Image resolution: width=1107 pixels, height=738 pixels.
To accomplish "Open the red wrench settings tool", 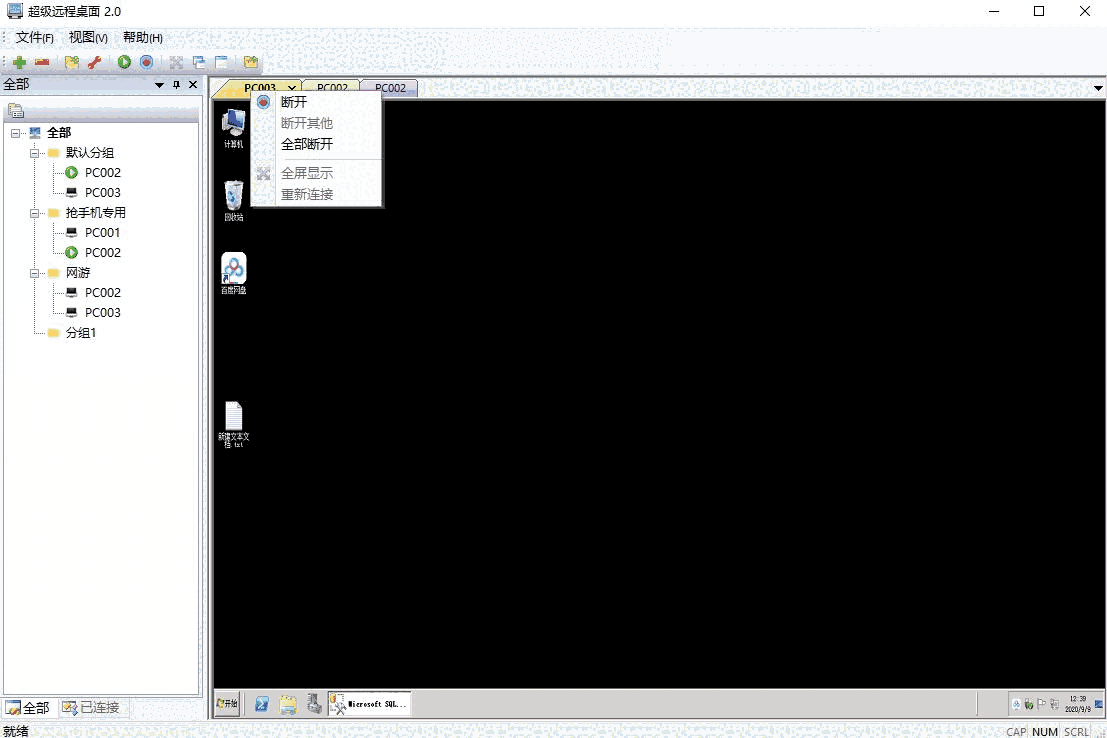I will point(95,62).
